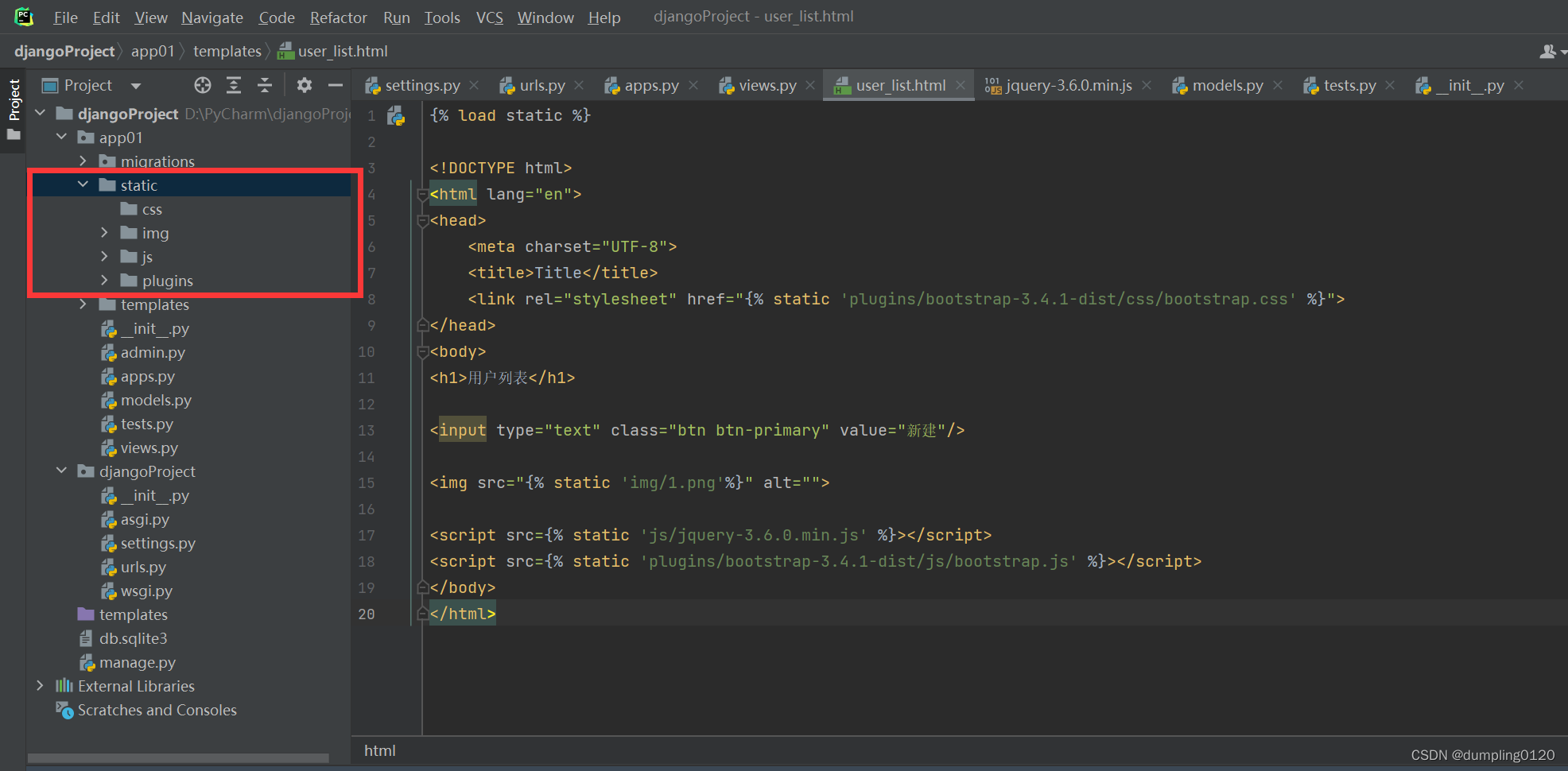Collapse the app01 folder
Screen dimensions: 1568x771
pos(61,138)
